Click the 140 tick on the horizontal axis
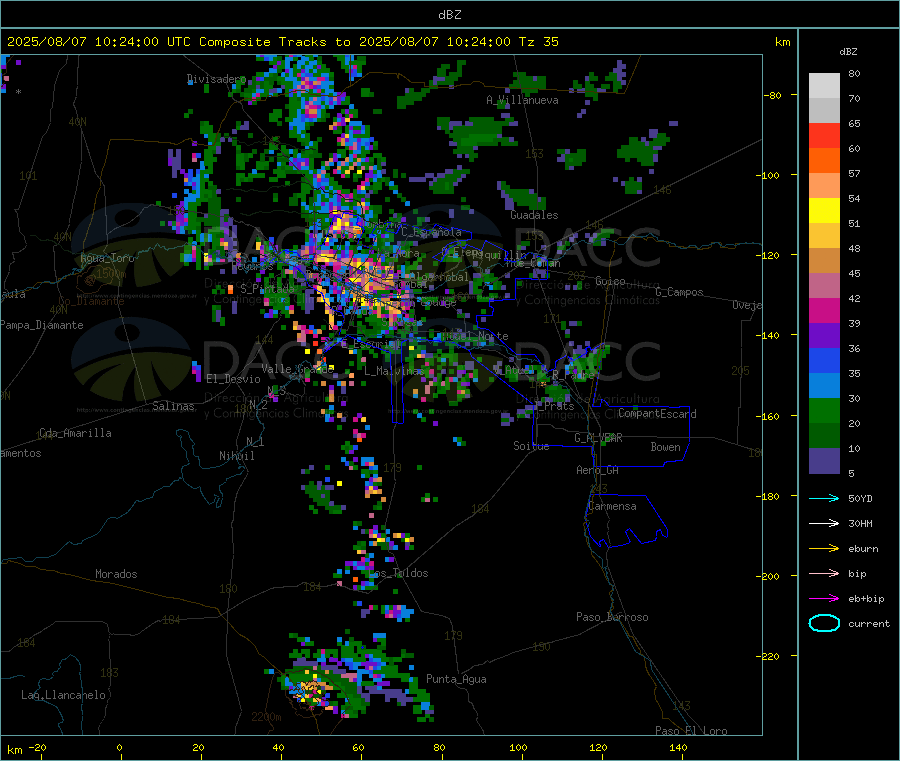Image resolution: width=900 pixels, height=761 pixels. point(678,747)
